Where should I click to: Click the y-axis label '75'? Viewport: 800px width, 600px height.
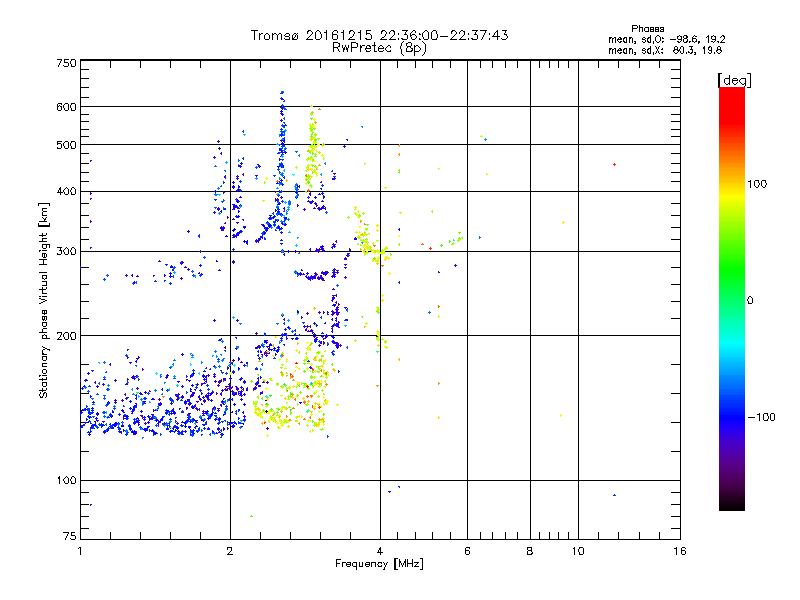pyautogui.click(x=70, y=536)
